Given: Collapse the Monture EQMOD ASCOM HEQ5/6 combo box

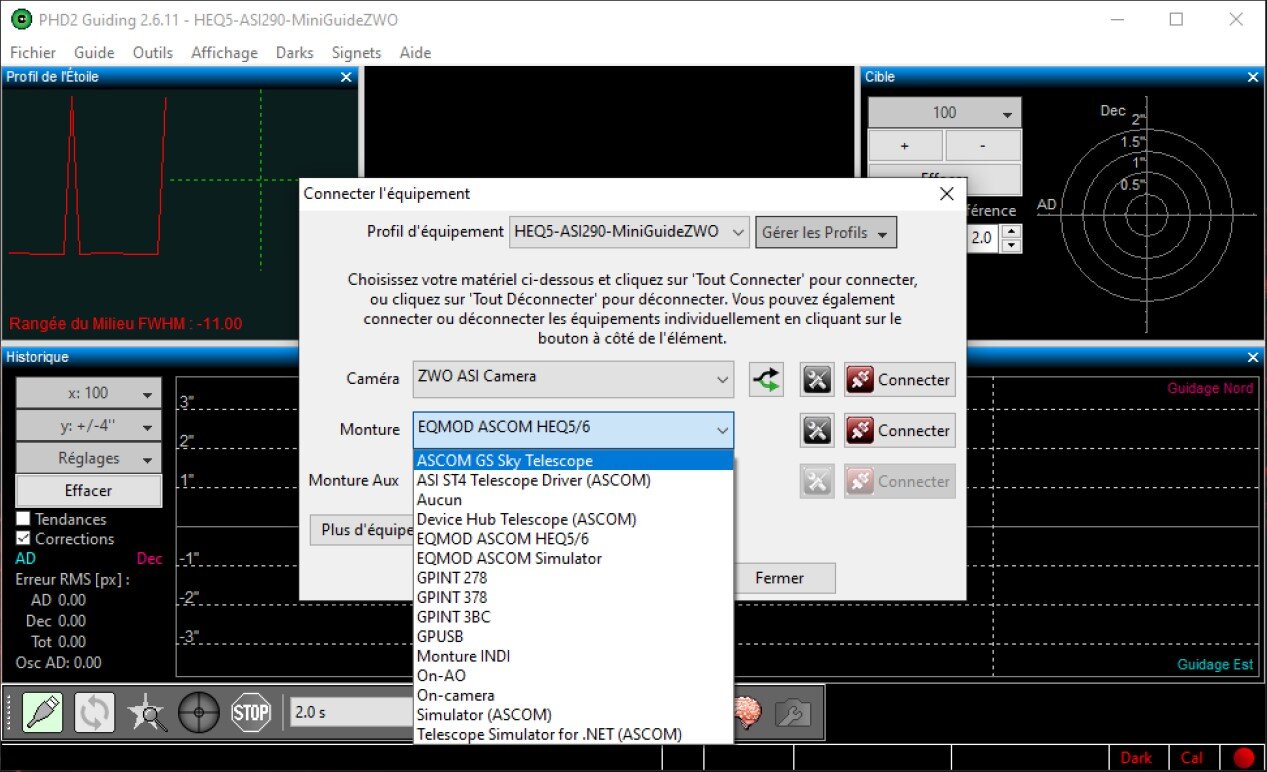Looking at the screenshot, I should (x=573, y=430).
